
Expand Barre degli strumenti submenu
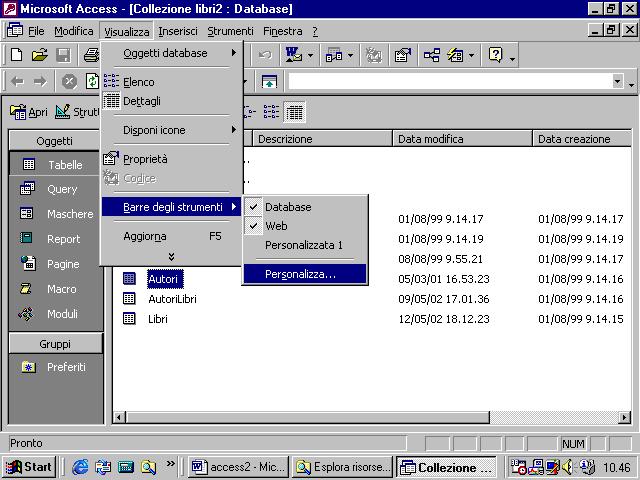point(171,207)
